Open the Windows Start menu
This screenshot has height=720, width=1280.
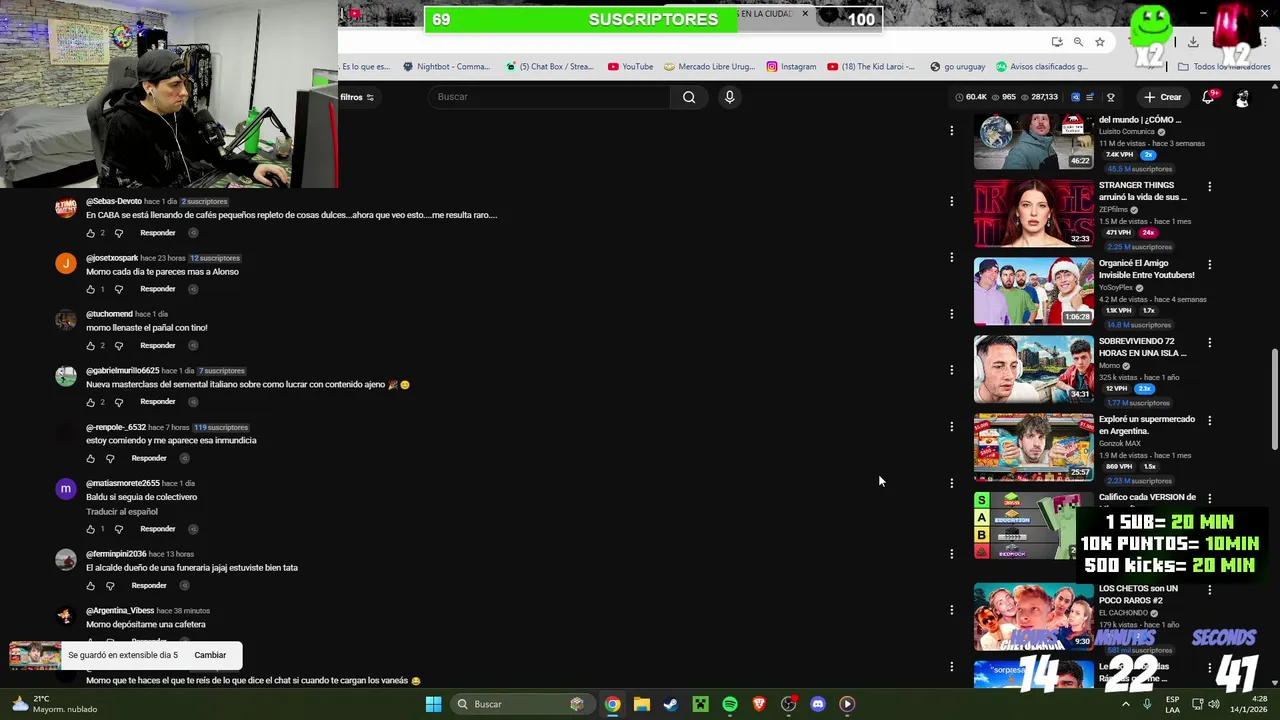[x=433, y=704]
